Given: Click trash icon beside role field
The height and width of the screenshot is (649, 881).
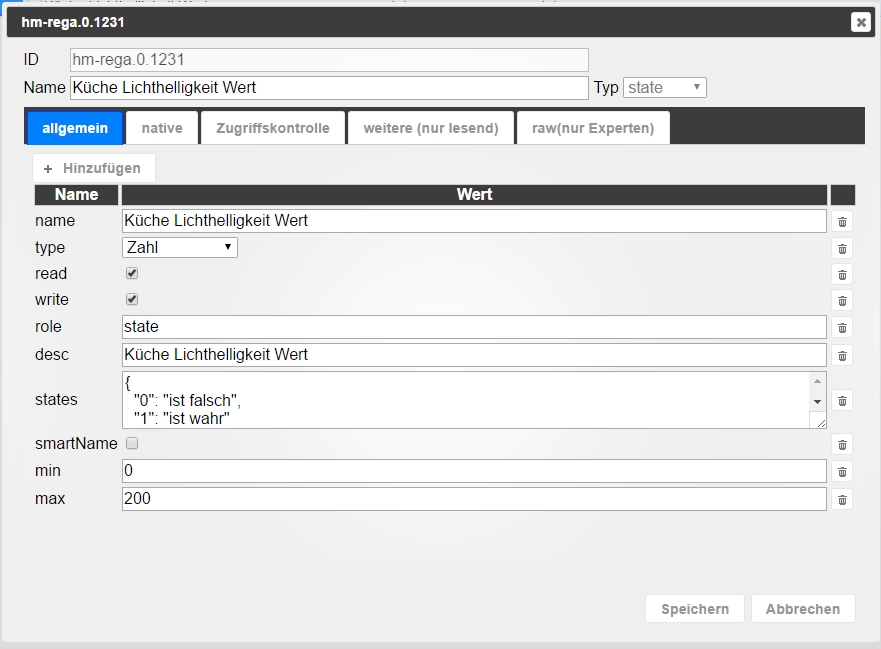Looking at the screenshot, I should click(x=842, y=327).
